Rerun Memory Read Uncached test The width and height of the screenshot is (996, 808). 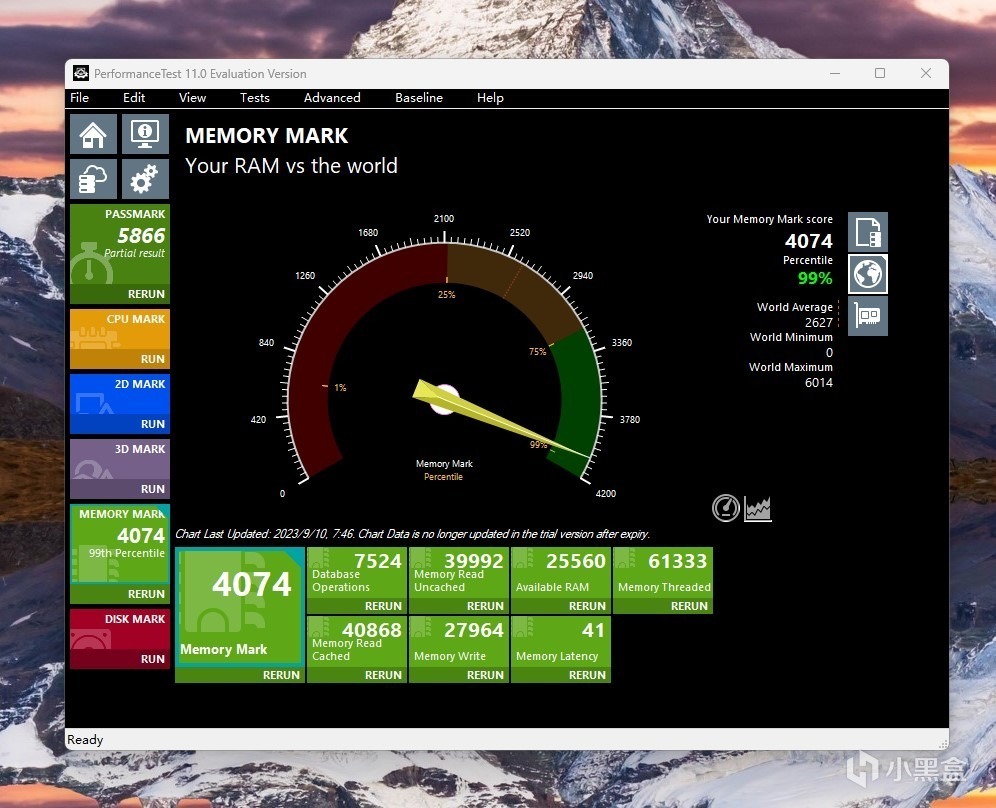pos(485,606)
